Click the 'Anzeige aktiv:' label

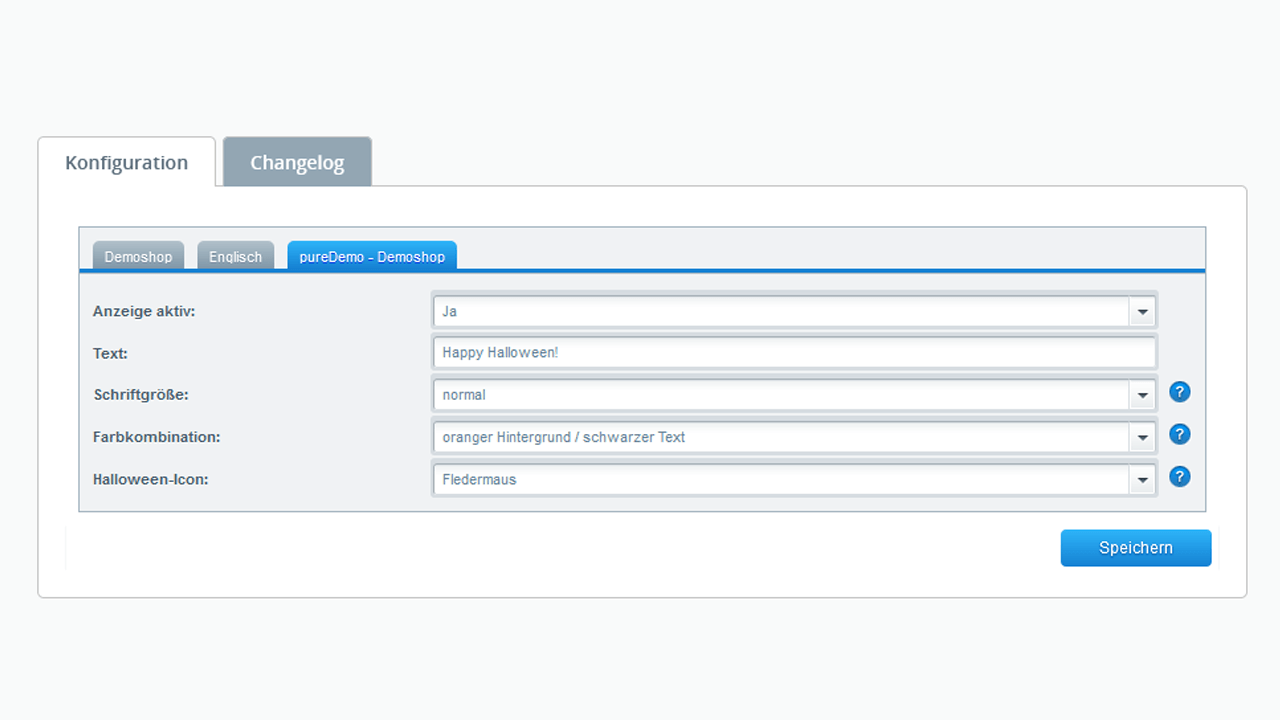point(144,311)
